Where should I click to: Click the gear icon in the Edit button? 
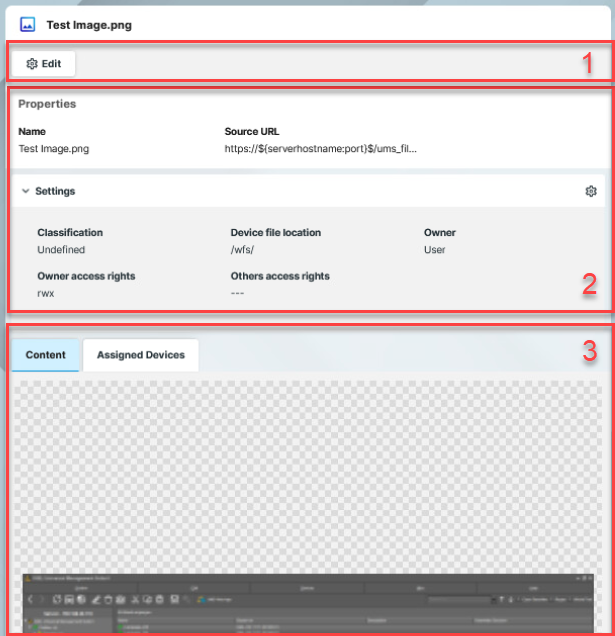pyautogui.click(x=32, y=64)
